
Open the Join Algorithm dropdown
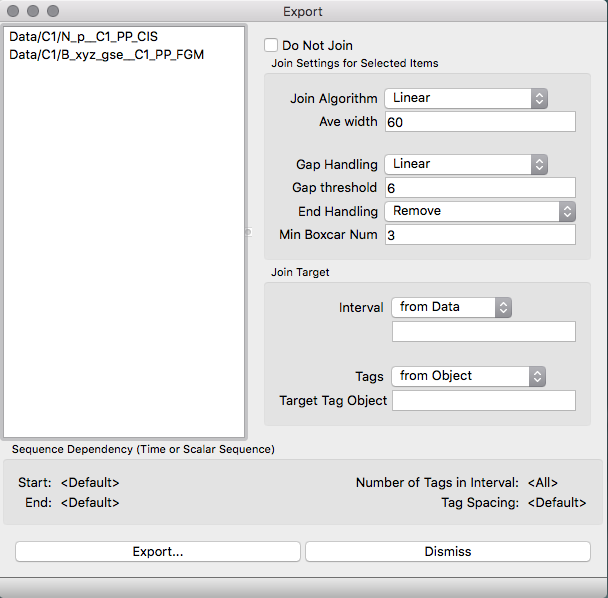tap(467, 98)
